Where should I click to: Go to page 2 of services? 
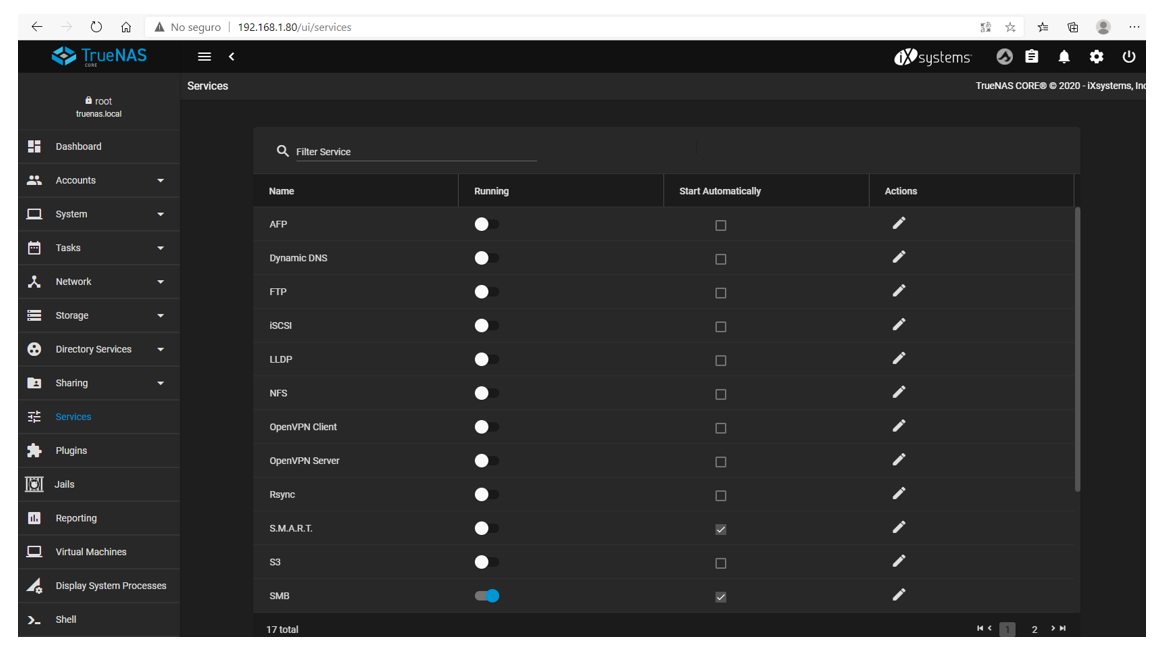click(1034, 629)
